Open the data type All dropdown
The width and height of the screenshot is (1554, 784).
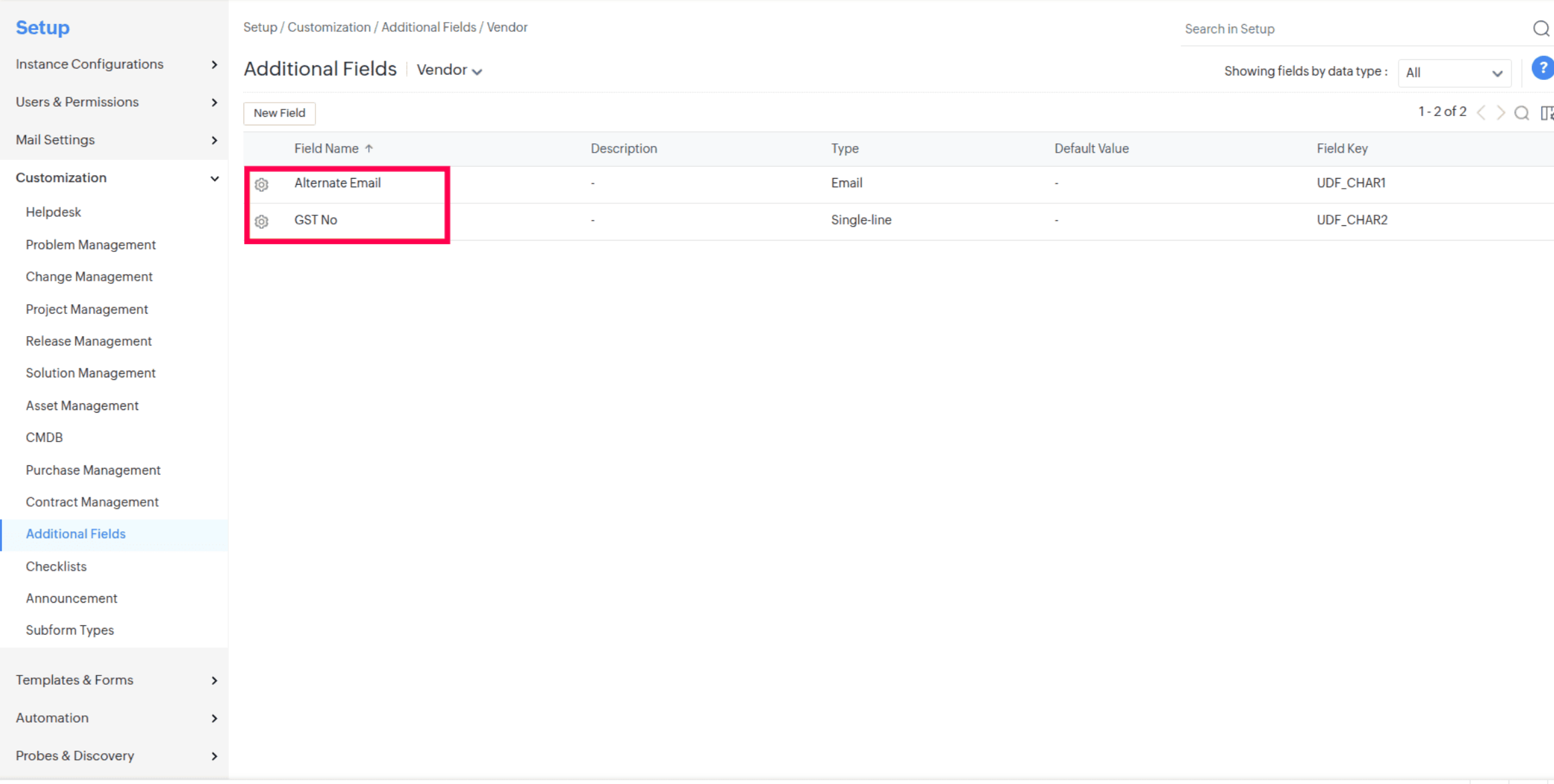1454,73
